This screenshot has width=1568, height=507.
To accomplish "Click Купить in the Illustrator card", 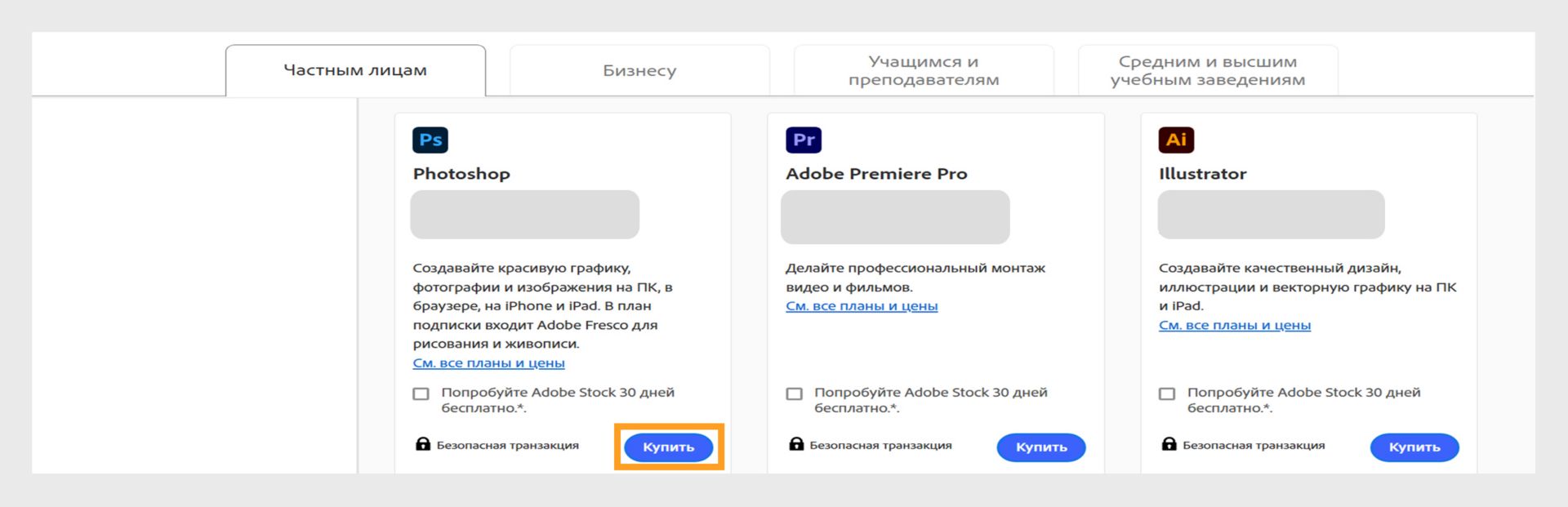I will coord(1414,447).
